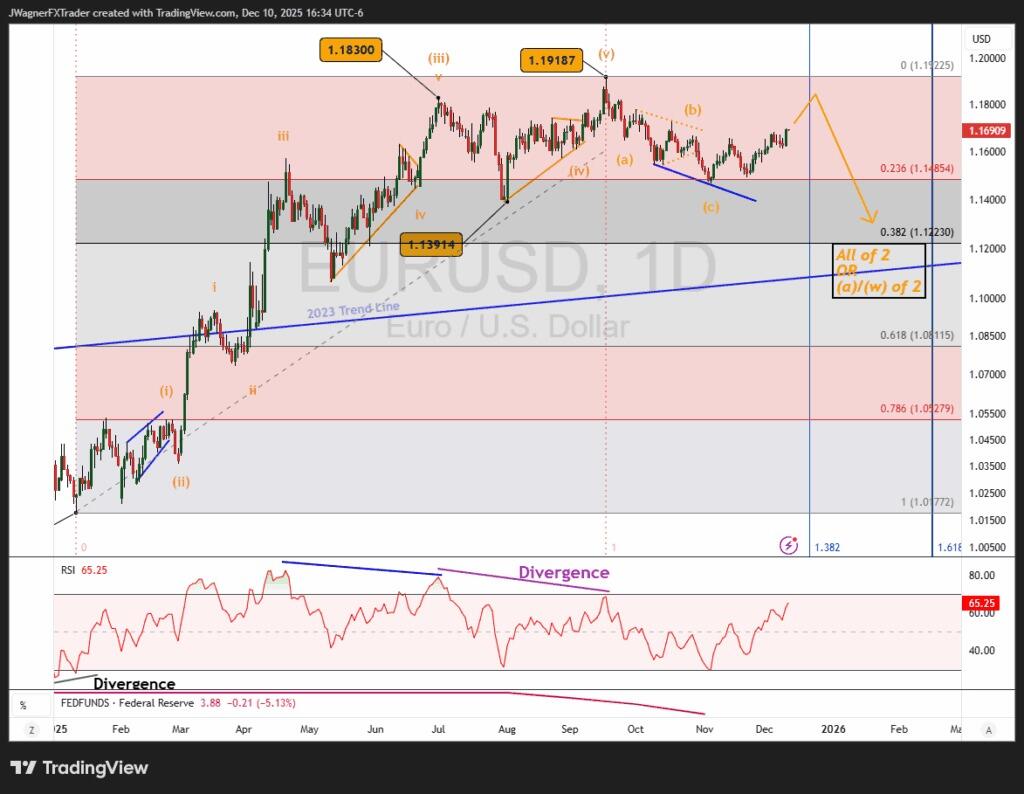Click the orange 1.18300 price callout
The height and width of the screenshot is (794, 1024).
pos(351,50)
